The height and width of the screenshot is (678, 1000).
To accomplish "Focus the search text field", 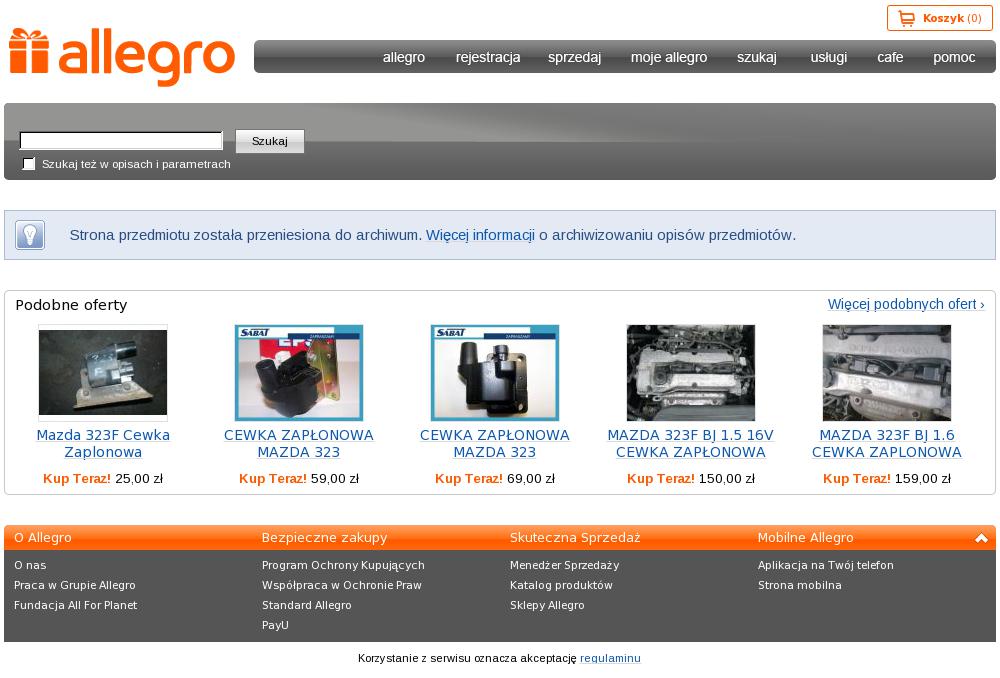I will pyautogui.click(x=121, y=140).
